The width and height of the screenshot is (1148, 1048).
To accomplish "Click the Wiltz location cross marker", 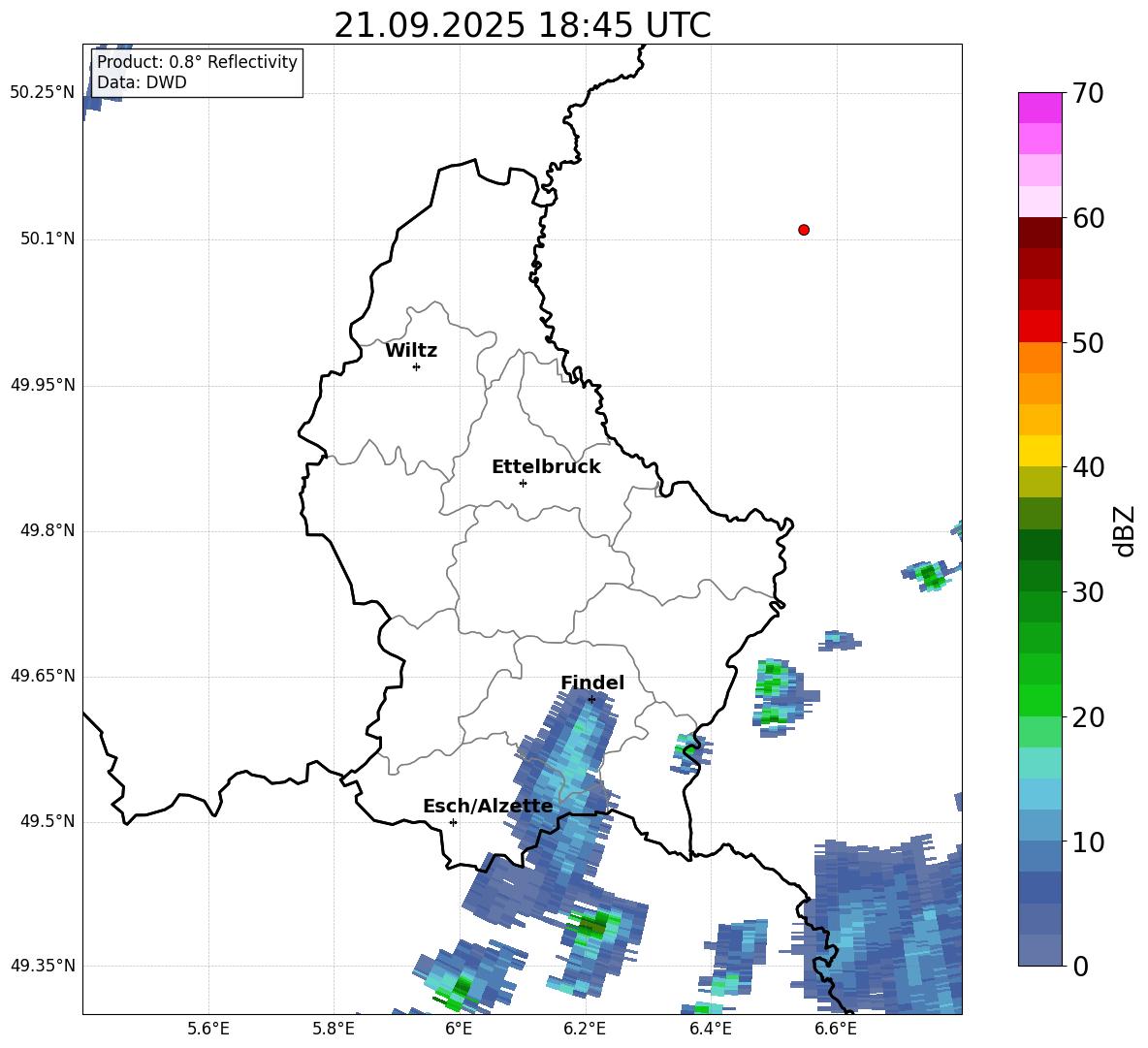I will coord(417,366).
